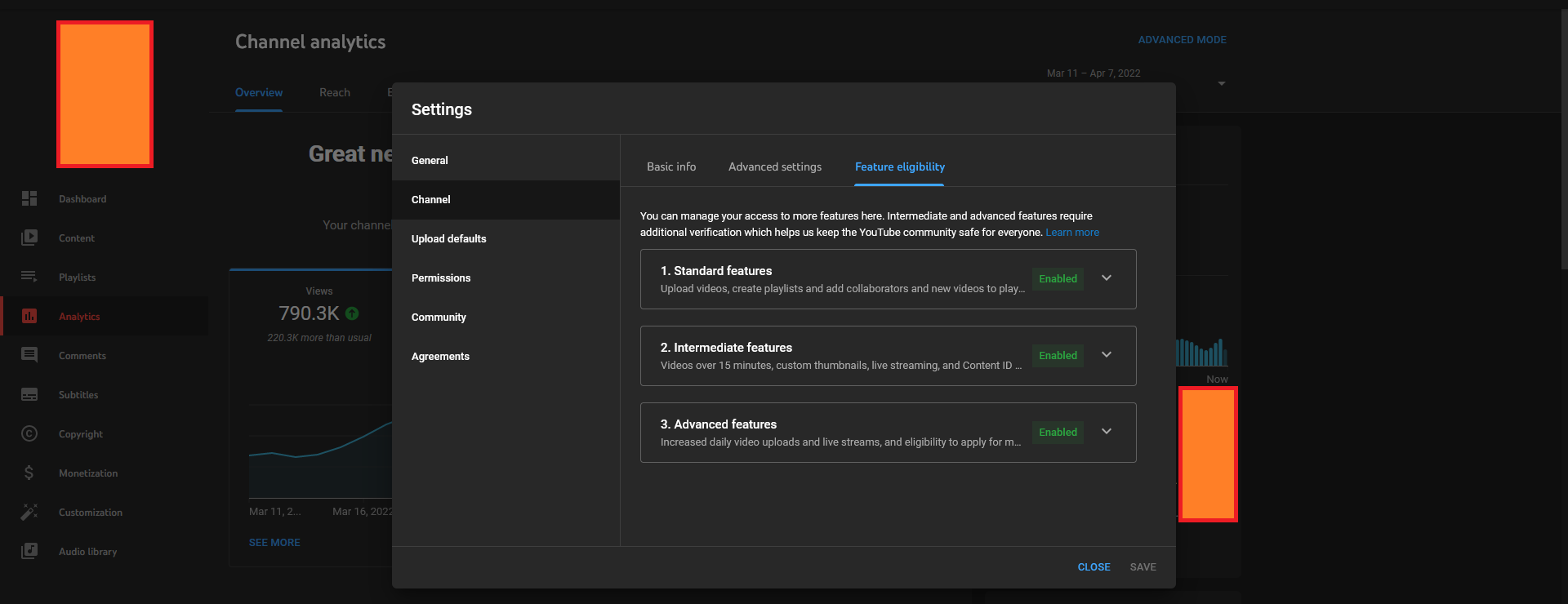This screenshot has height=604, width=1568.
Task: Click the Monetization label in sidebar
Action: [88, 473]
